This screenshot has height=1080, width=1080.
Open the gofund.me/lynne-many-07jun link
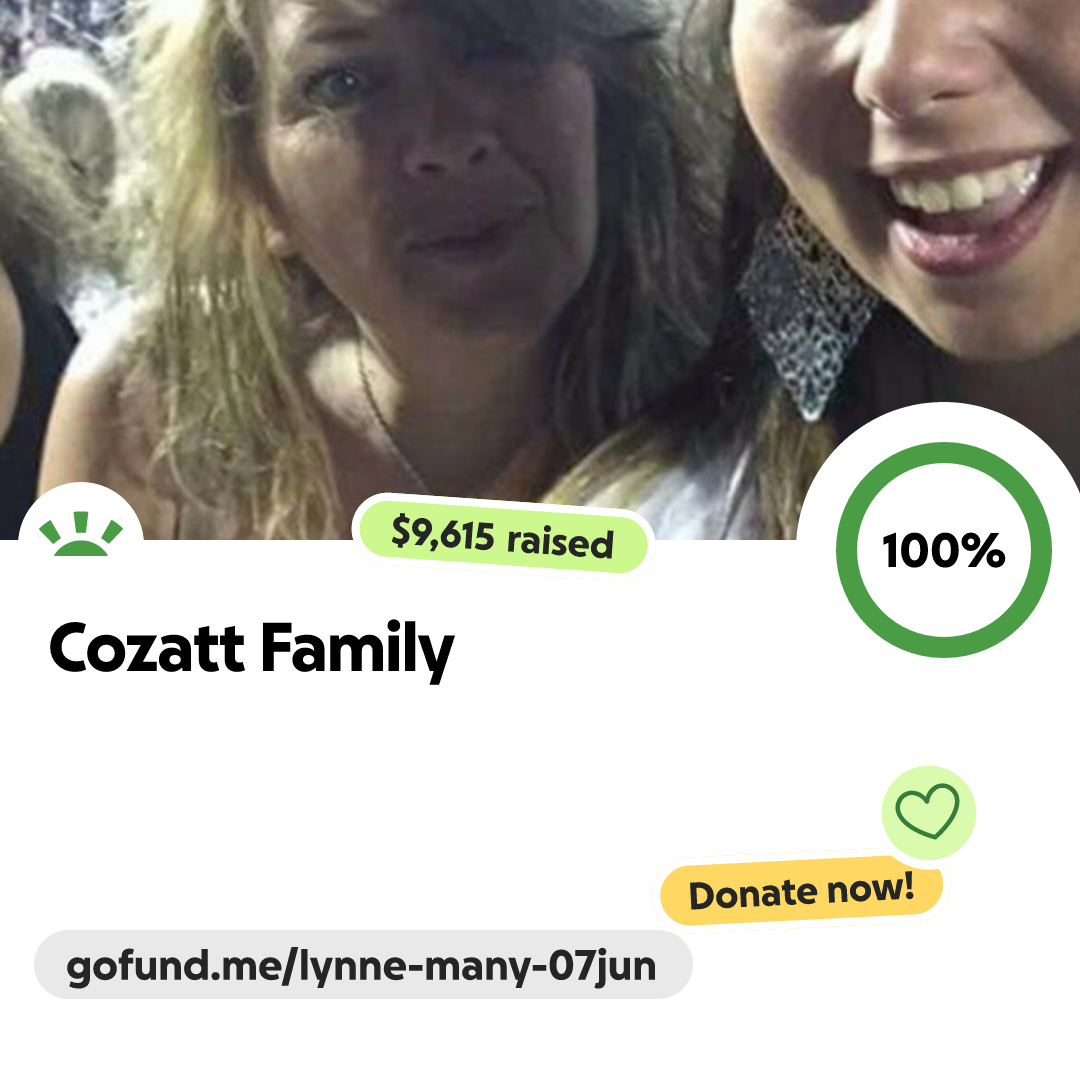tap(363, 964)
